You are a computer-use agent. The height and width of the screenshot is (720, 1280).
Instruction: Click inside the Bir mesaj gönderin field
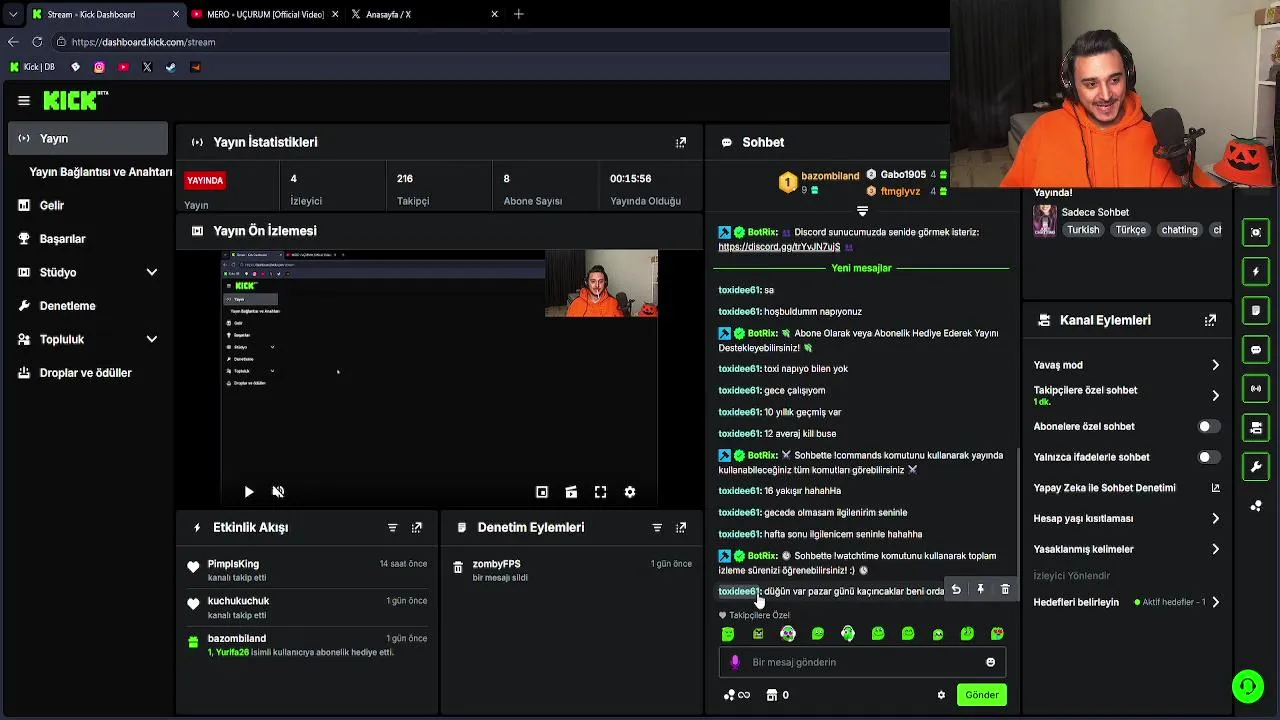[862, 662]
